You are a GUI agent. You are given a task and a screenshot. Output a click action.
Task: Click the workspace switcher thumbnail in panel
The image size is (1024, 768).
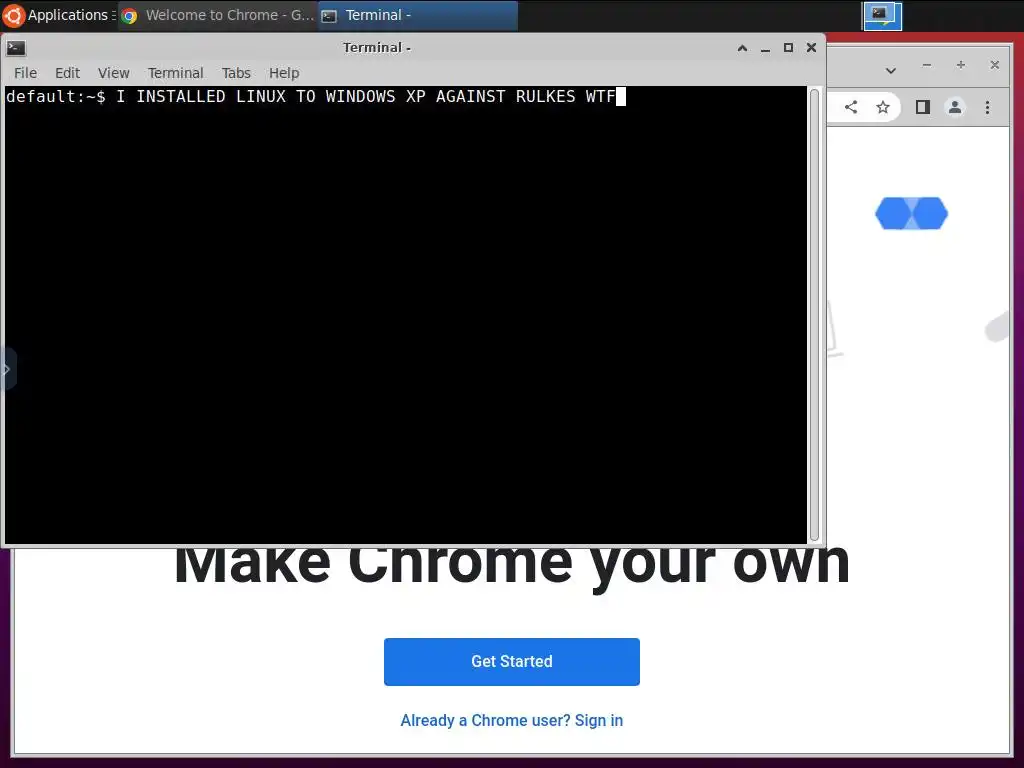point(882,16)
